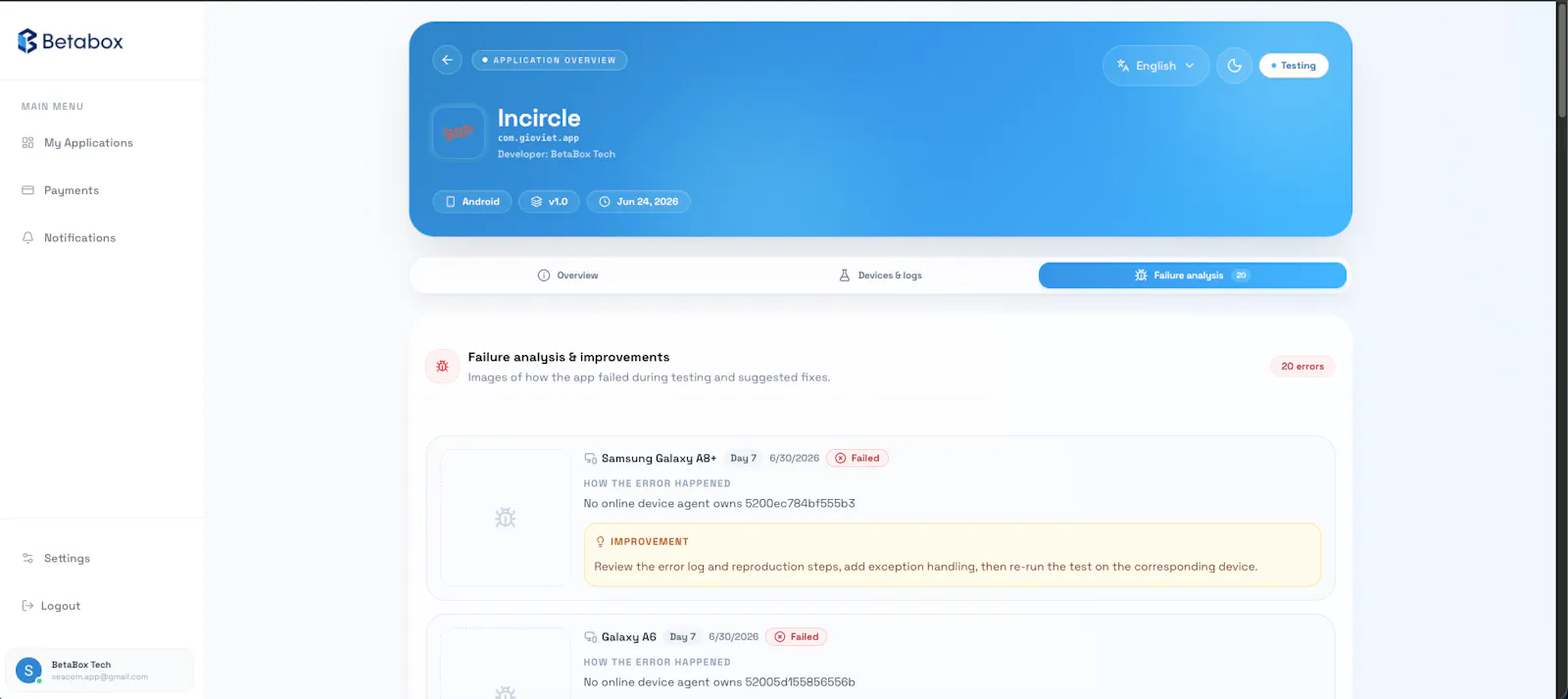This screenshot has width=1568, height=699.
Task: Select the Failure analysis tab
Action: tap(1192, 275)
